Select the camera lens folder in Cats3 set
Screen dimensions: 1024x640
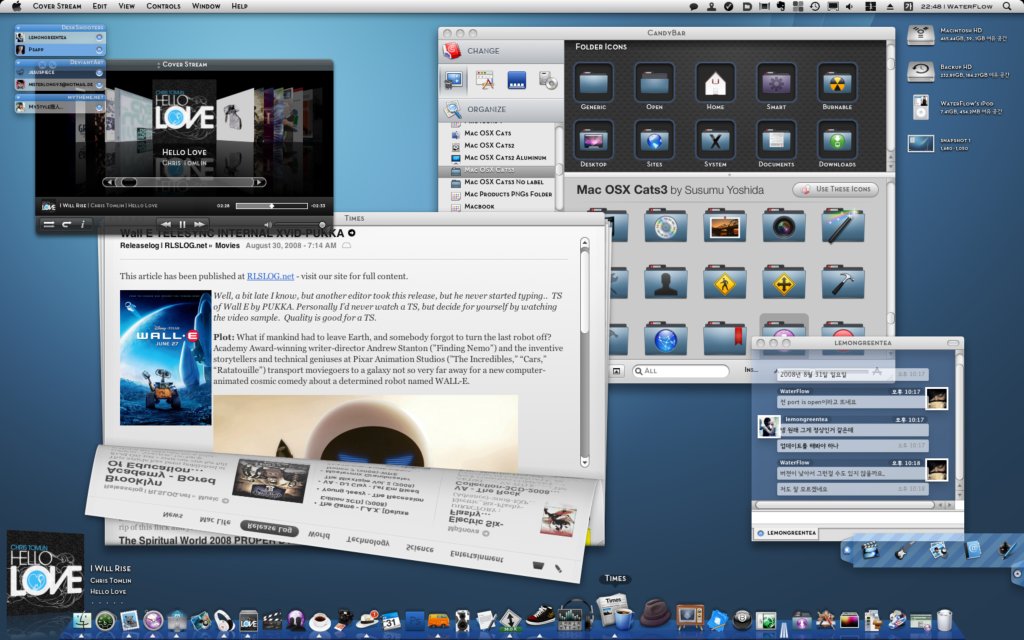point(783,226)
